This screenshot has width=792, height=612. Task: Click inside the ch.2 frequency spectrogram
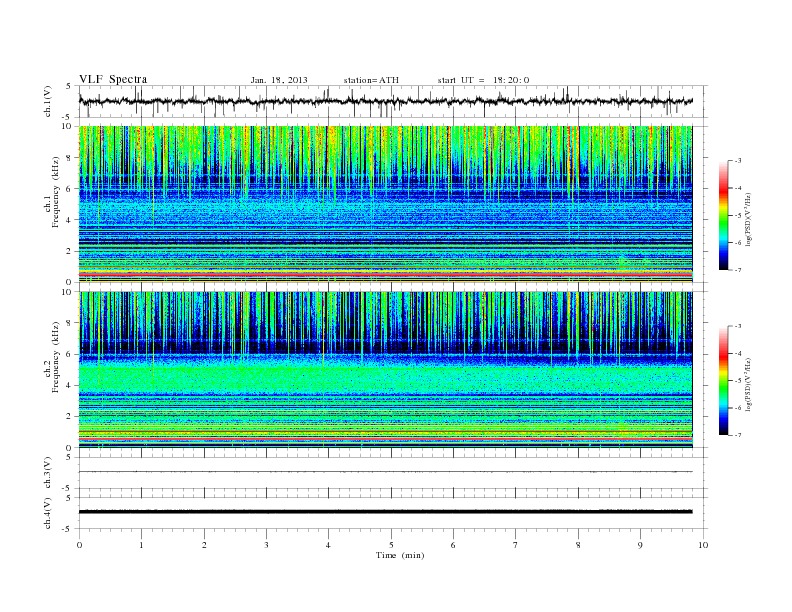tap(385, 370)
